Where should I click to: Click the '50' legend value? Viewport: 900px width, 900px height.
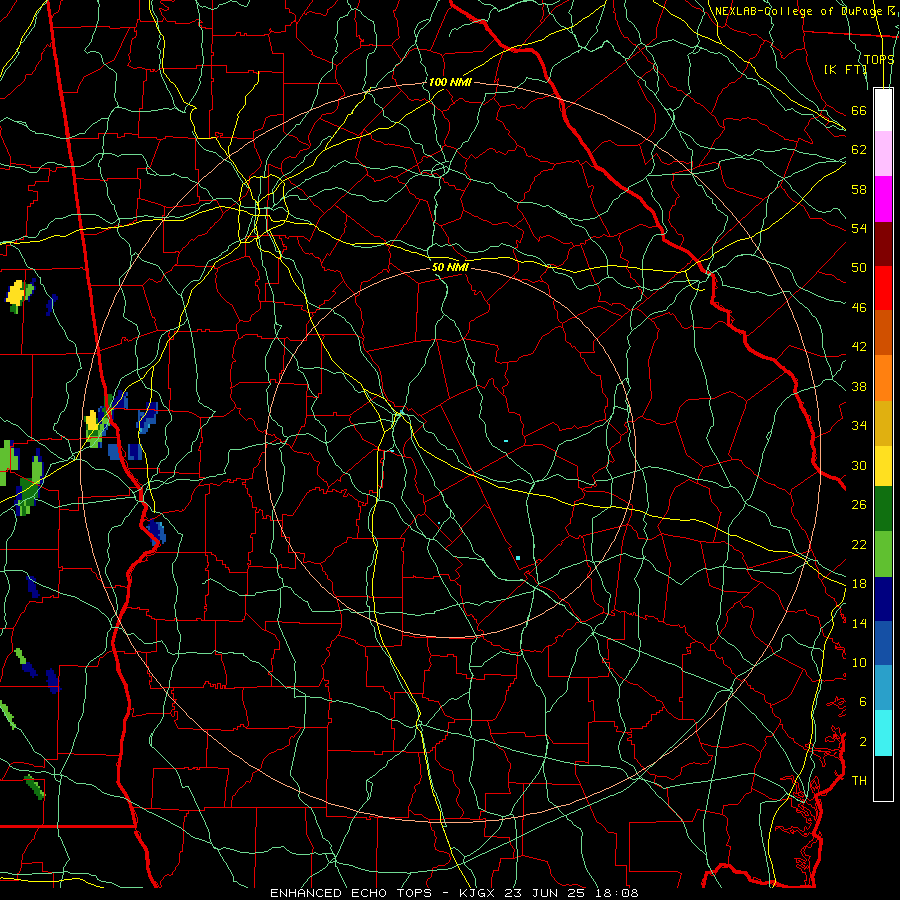pyautogui.click(x=859, y=267)
